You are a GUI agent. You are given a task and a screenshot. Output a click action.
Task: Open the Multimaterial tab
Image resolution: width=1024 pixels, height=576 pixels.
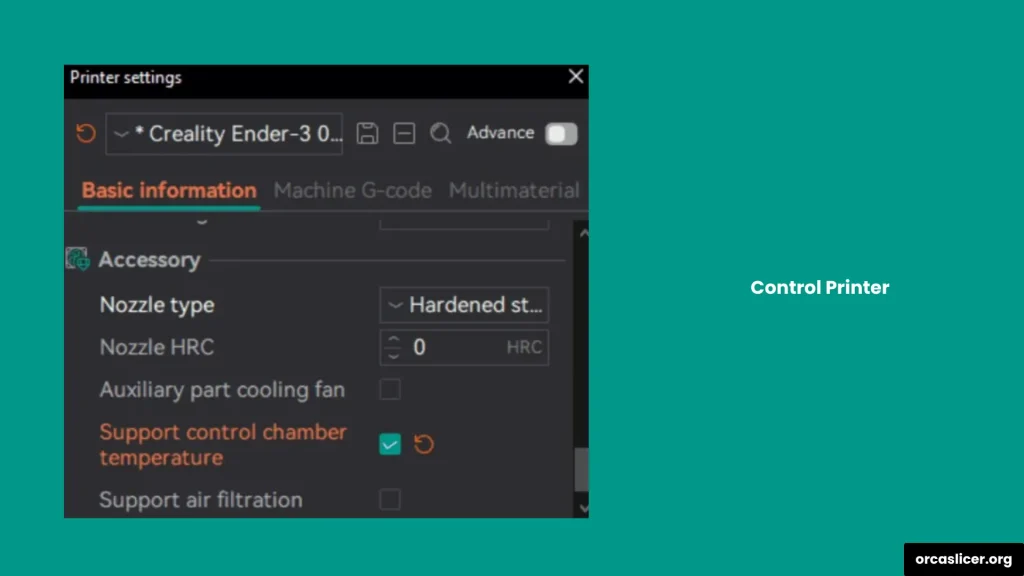[x=513, y=190]
